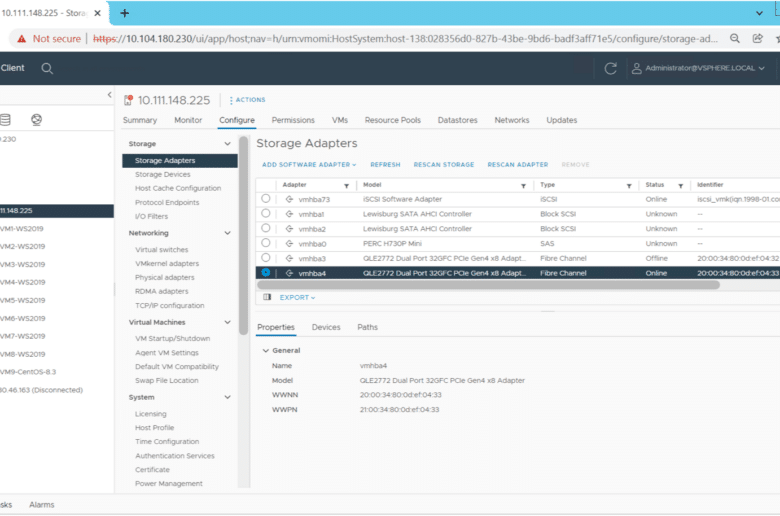This screenshot has width=780, height=516.
Task: Open the Administrator@VSPHERE.LOCAL user menu
Action: coord(704,68)
